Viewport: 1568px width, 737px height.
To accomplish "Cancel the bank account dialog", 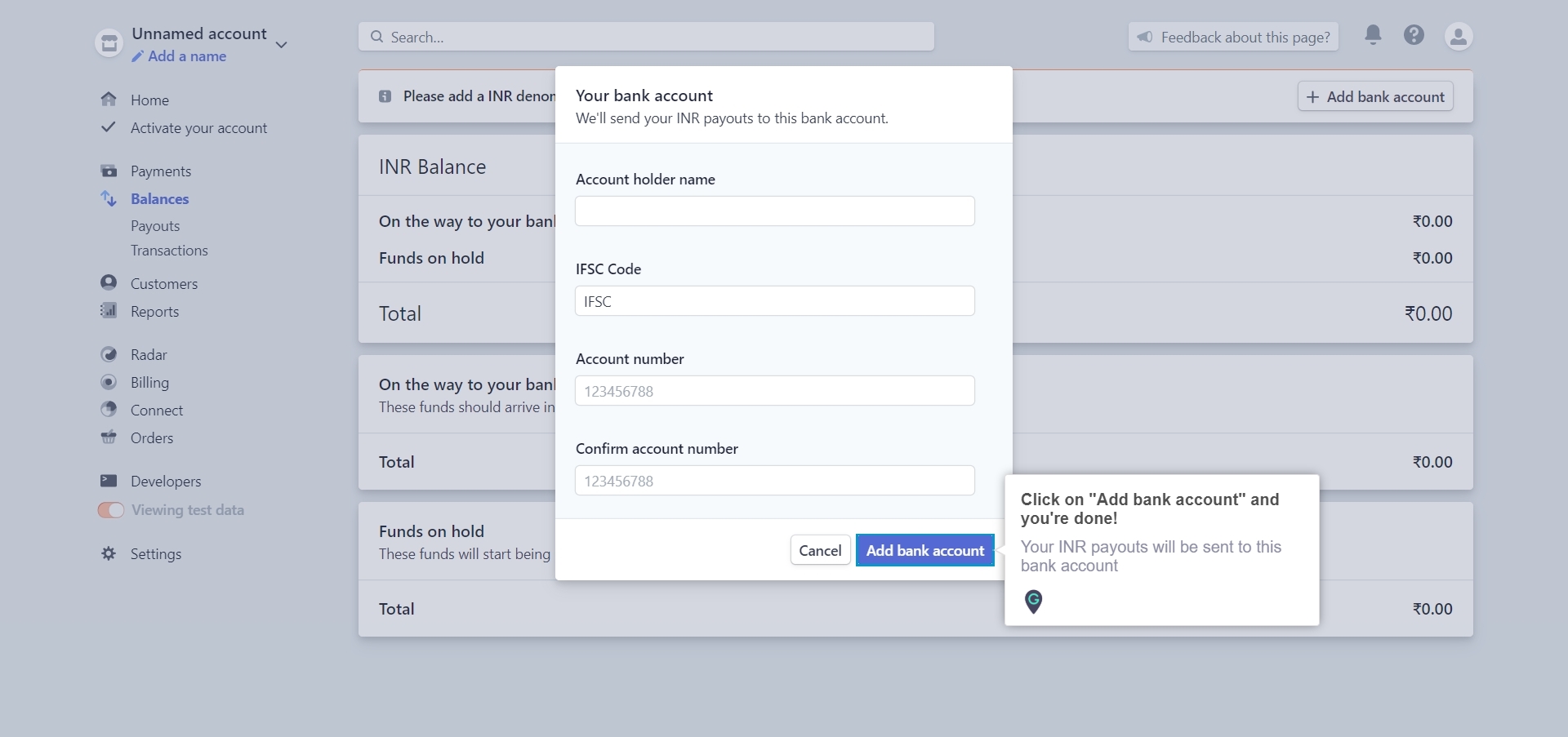I will [x=820, y=550].
